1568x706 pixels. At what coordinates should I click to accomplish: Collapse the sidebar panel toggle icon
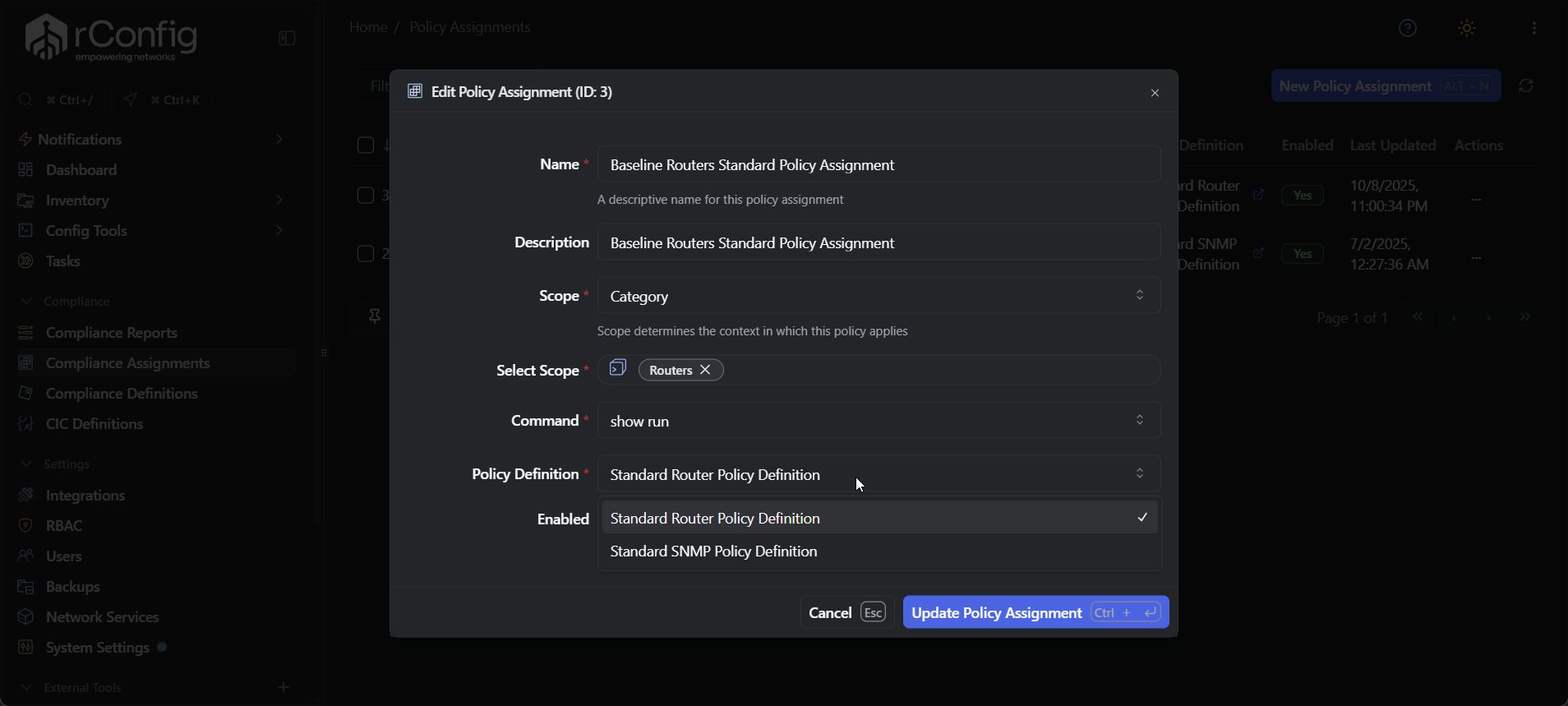(287, 38)
